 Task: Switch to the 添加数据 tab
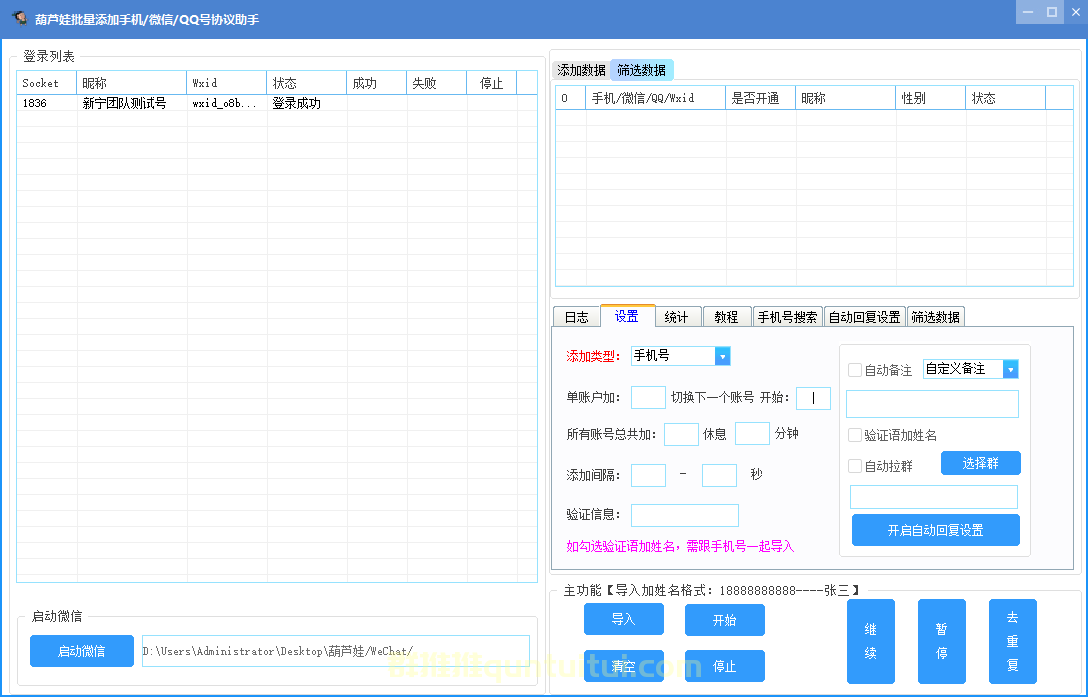[581, 70]
